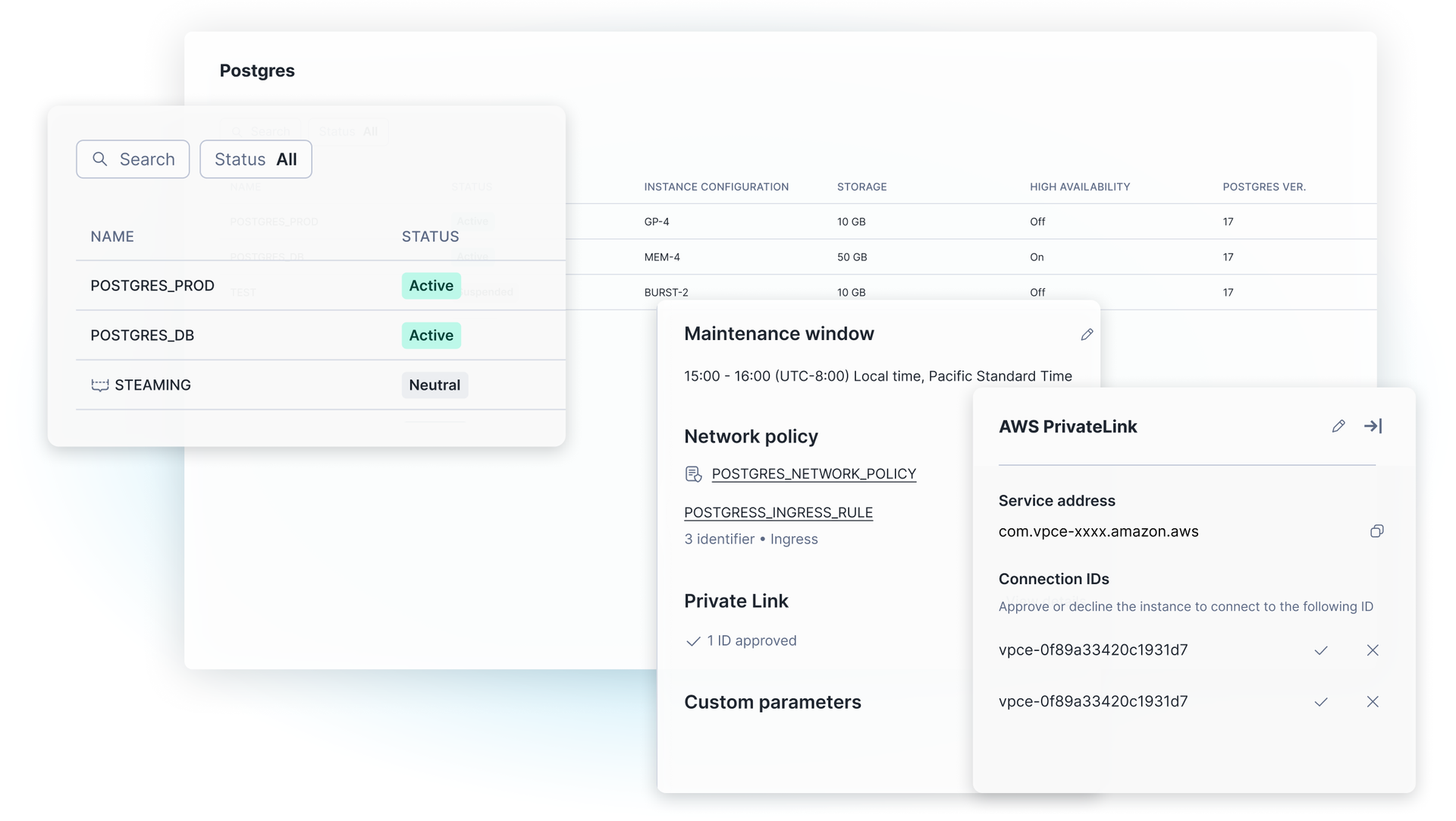This screenshot has height=821, width=1456.
Task: Approve the second vpce connection ID
Action: coord(1321,702)
